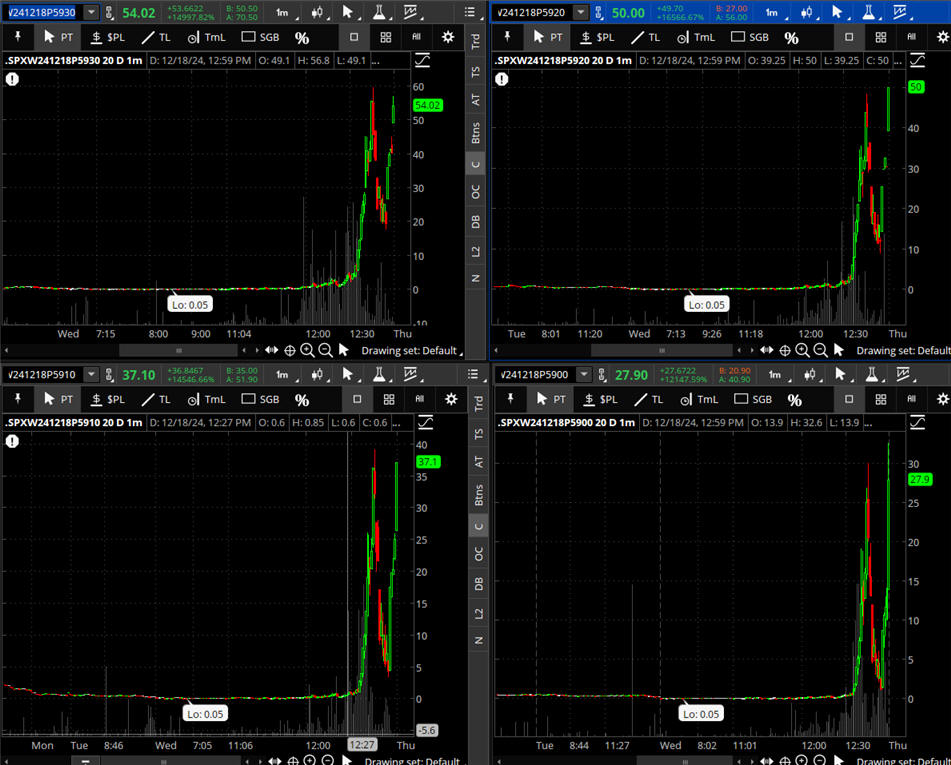Image resolution: width=951 pixels, height=765 pixels.
Task: Open gear settings on P5910 drawing toolbar
Action: click(447, 399)
